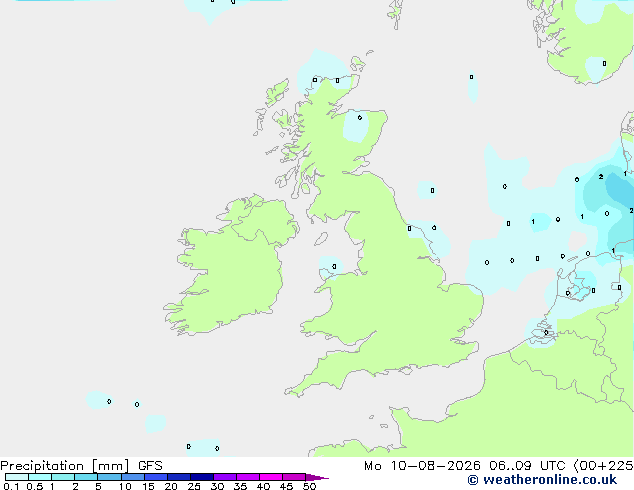The width and height of the screenshot is (634, 490).
Task: Pick the 10–15 mm legend color swatch
Action: point(133,477)
